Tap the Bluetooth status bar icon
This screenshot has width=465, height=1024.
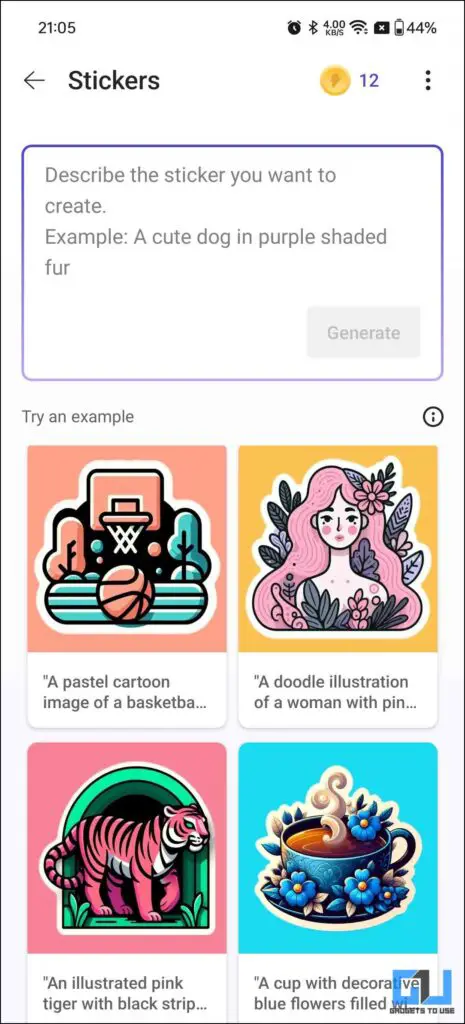pos(313,27)
